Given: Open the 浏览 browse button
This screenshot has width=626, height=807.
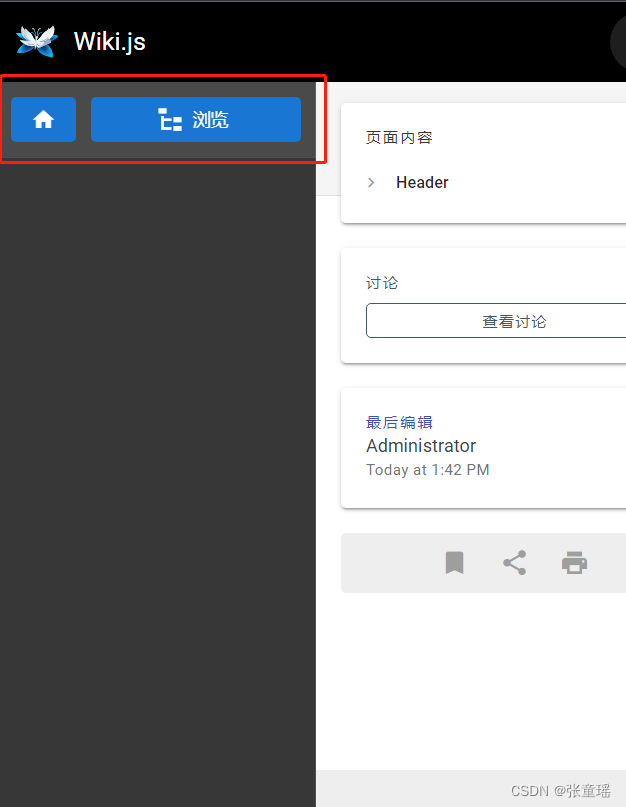Looking at the screenshot, I should pos(196,119).
